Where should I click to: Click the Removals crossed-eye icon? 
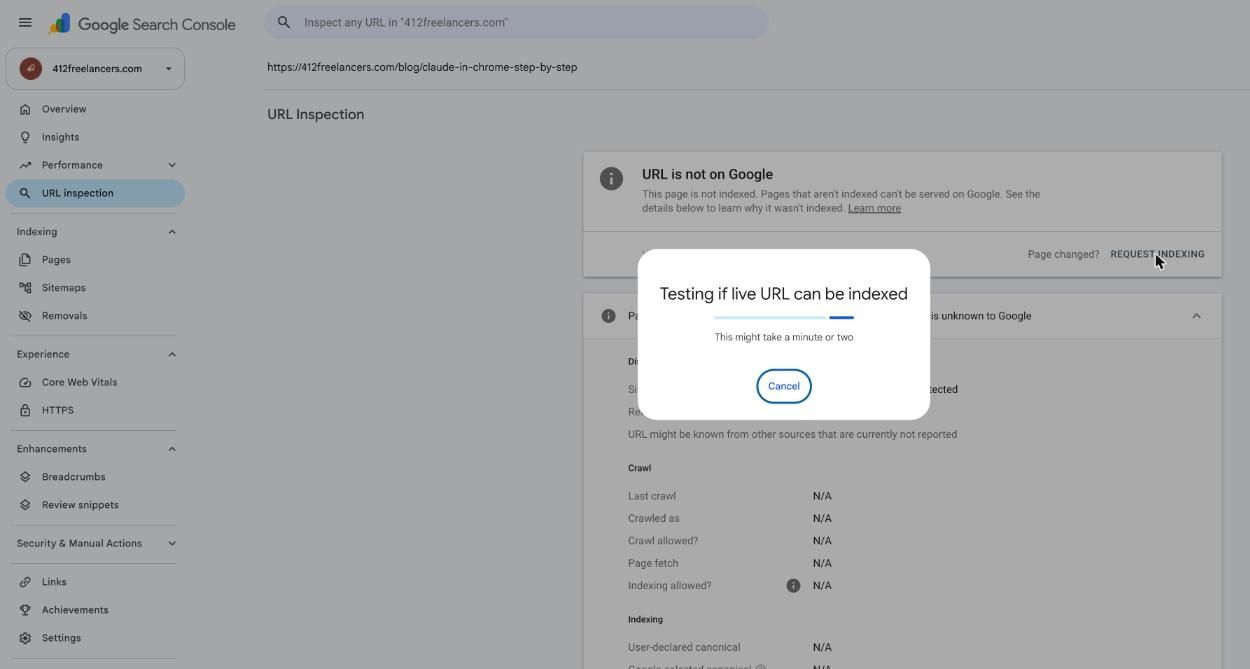point(25,316)
